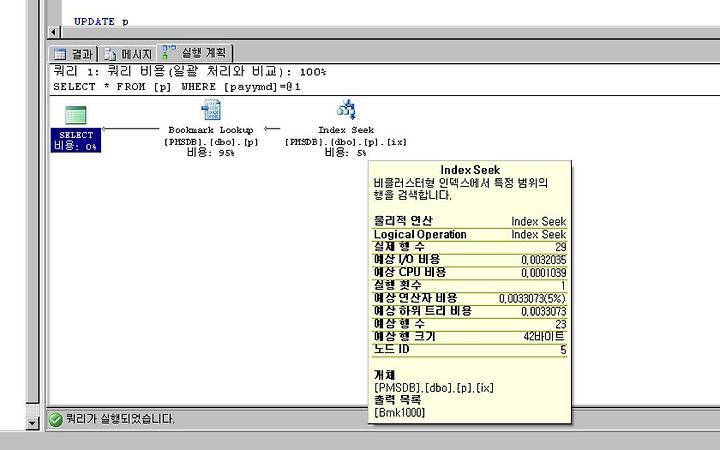This screenshot has width=720, height=450.
Task: Click the 예상 I/O 비용 row
Action: [x=470, y=260]
